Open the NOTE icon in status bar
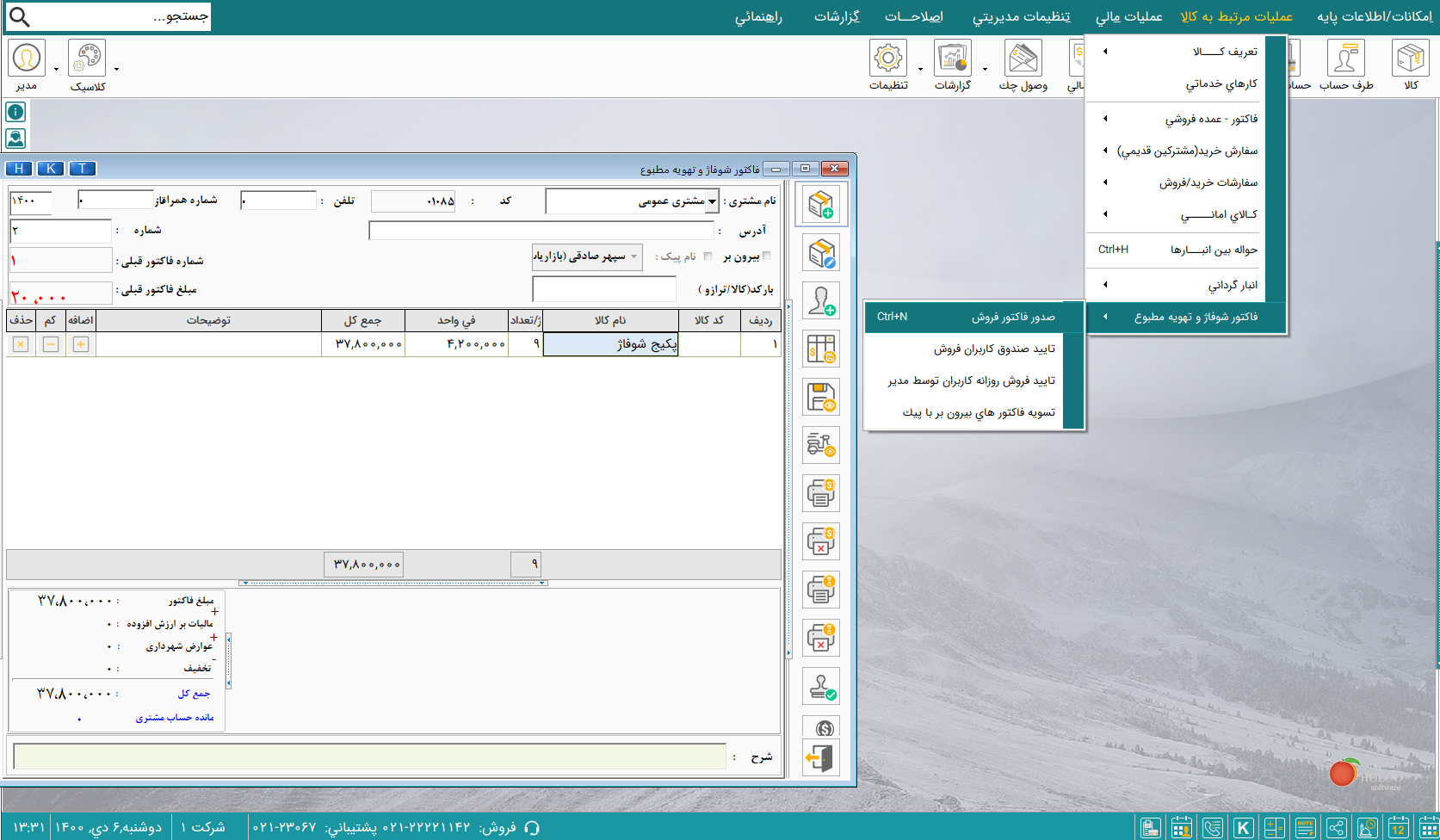Viewport: 1440px width, 840px height. 1306,828
